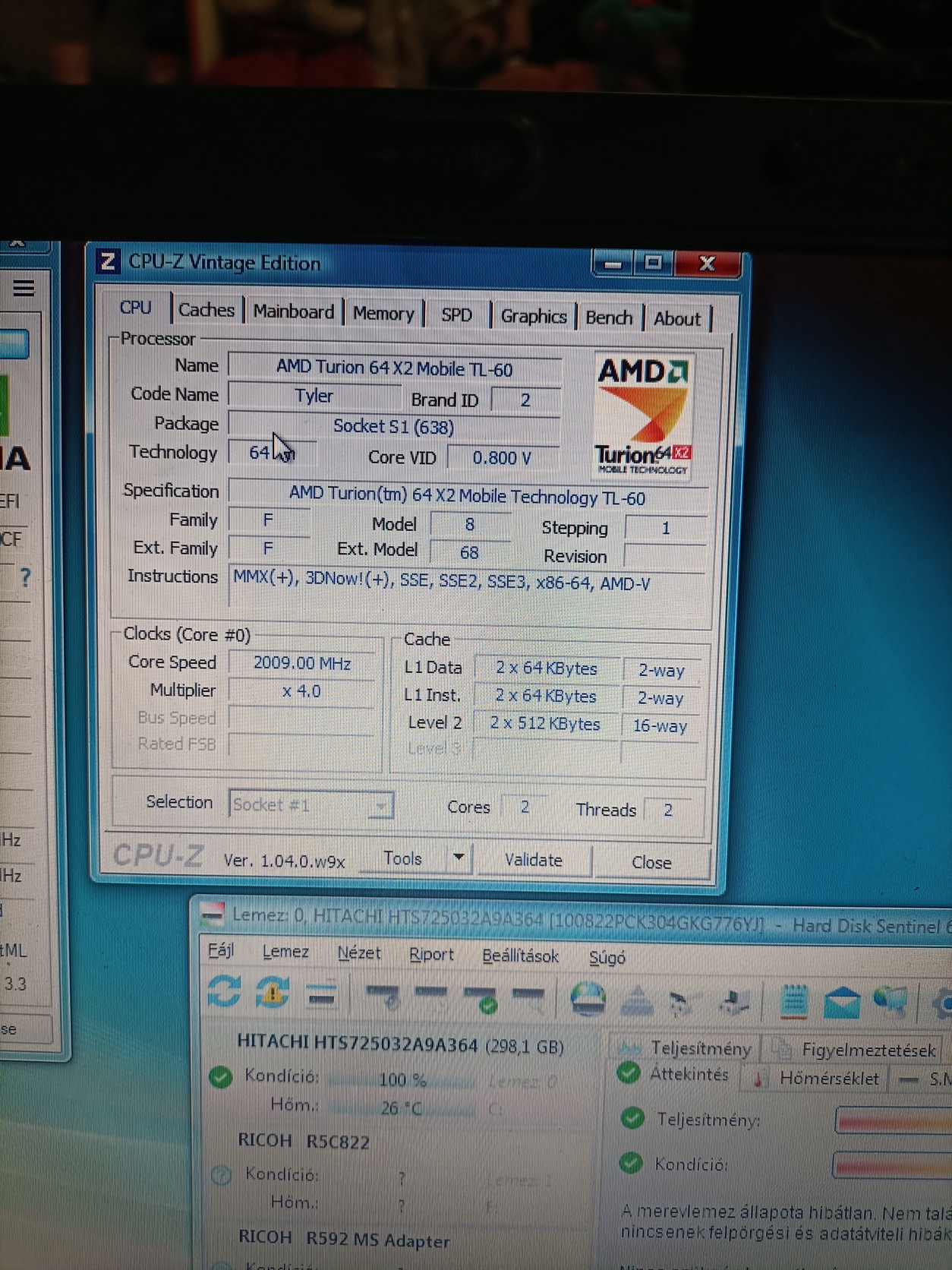The height and width of the screenshot is (1270, 952).
Task: Click the AMD Turion 64 X2 logo
Action: 642,415
